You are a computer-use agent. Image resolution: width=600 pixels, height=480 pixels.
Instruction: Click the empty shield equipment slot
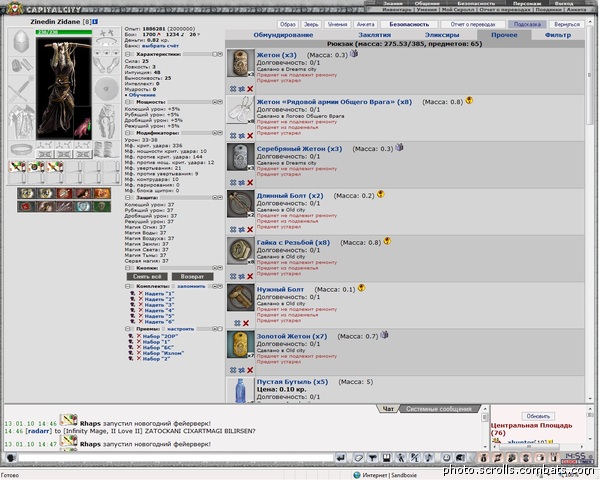pyautogui.click(x=106, y=89)
